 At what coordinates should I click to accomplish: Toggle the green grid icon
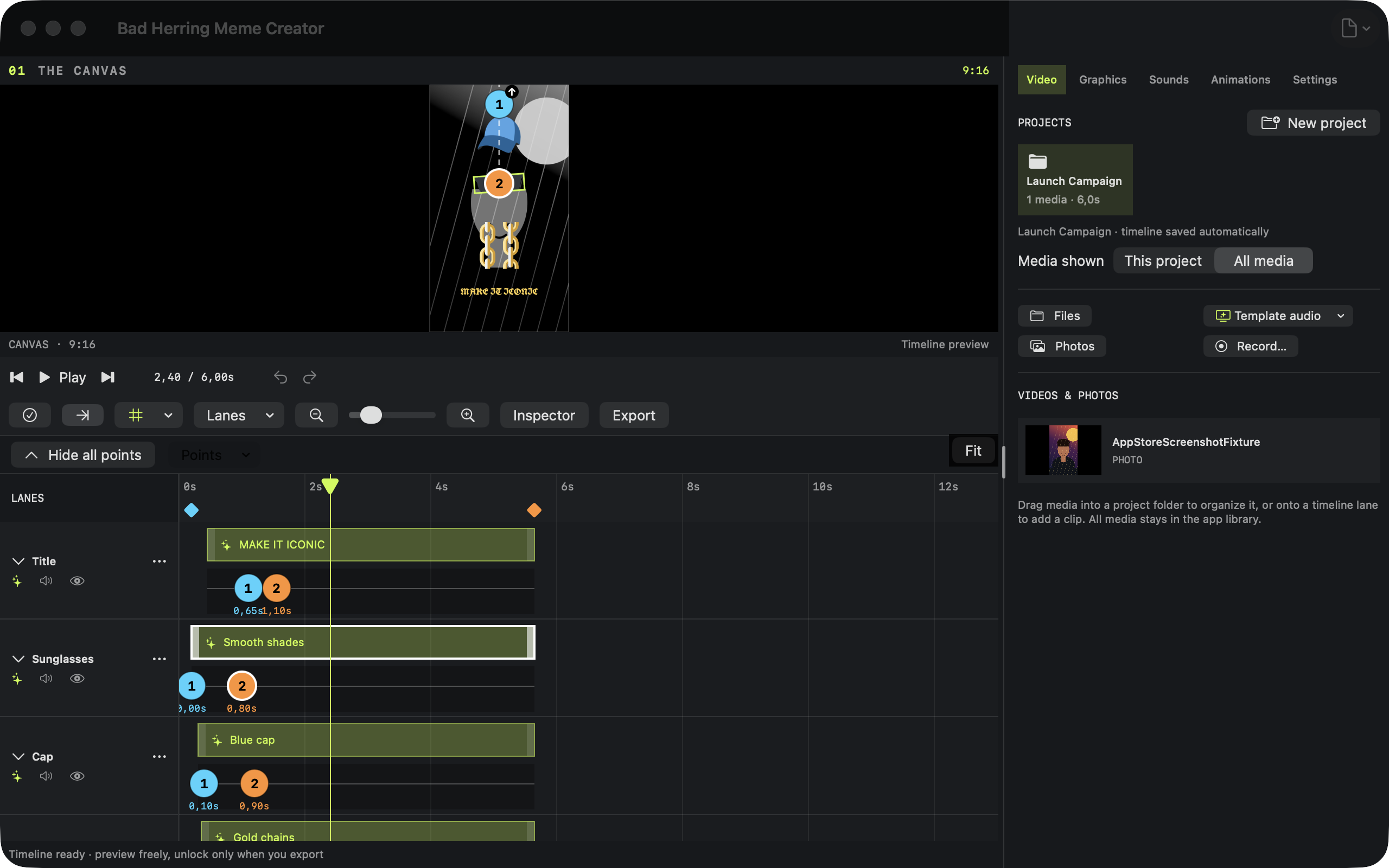coord(136,415)
